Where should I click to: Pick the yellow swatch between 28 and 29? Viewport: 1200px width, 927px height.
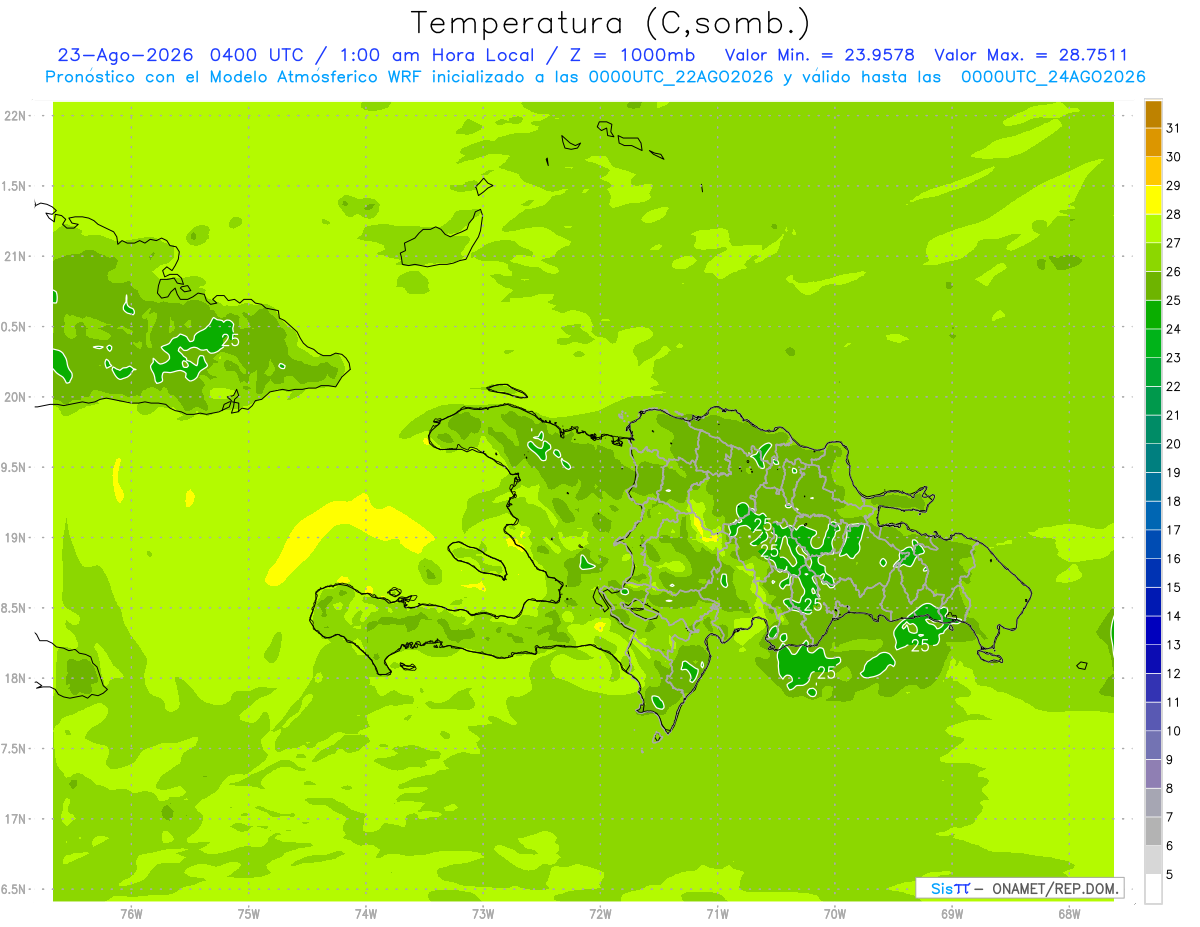point(1153,200)
